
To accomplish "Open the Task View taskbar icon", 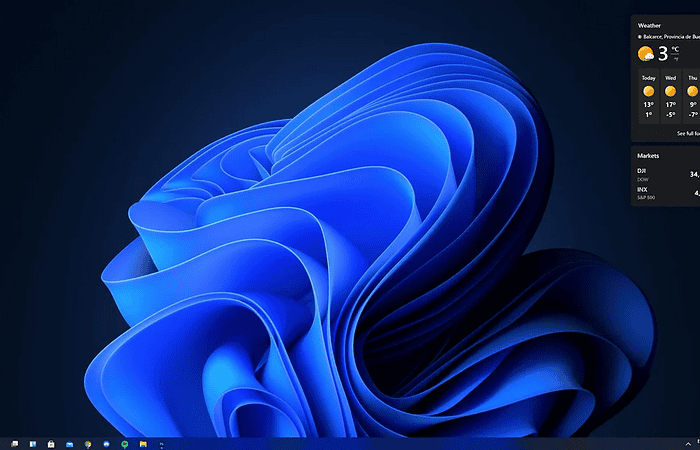I will click(15, 444).
